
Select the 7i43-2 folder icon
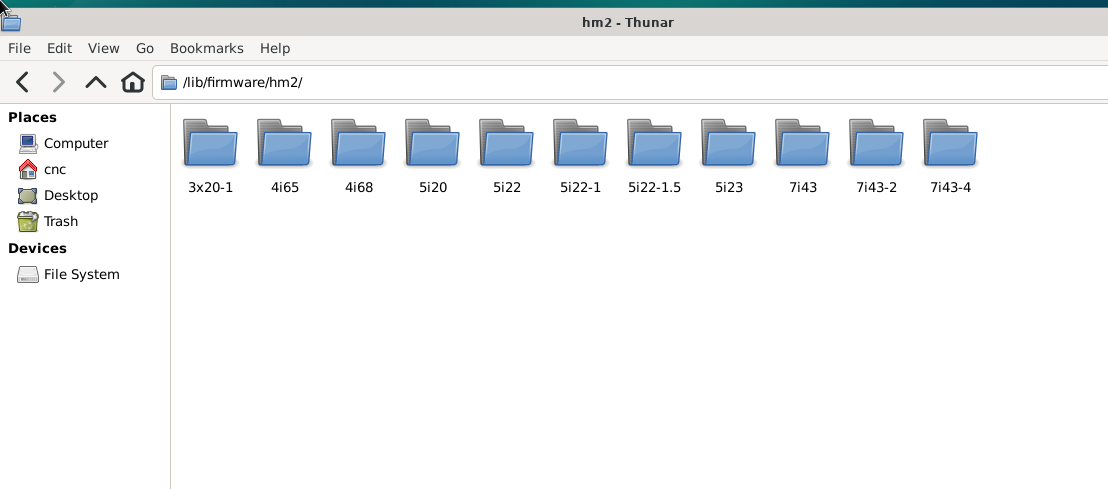pos(876,142)
